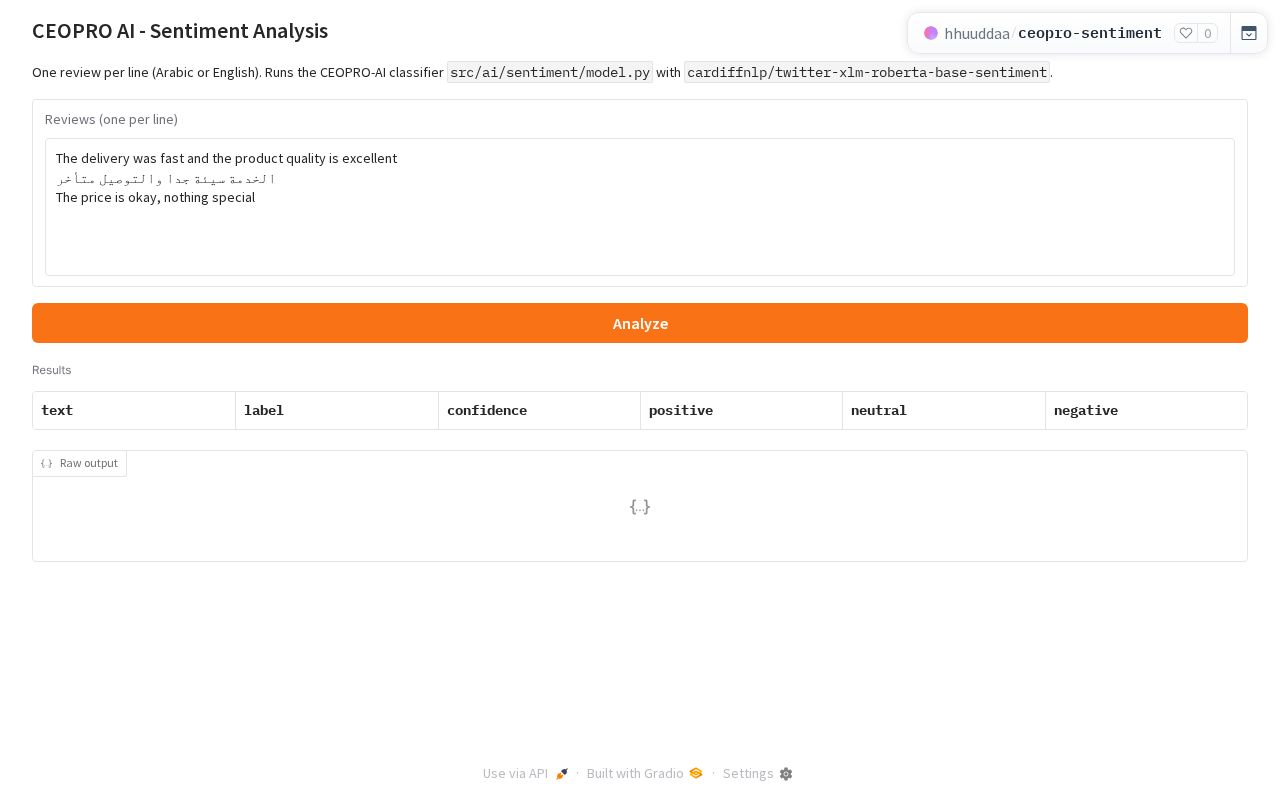
Task: Click the hhuuddaa profile avatar
Action: point(931,33)
